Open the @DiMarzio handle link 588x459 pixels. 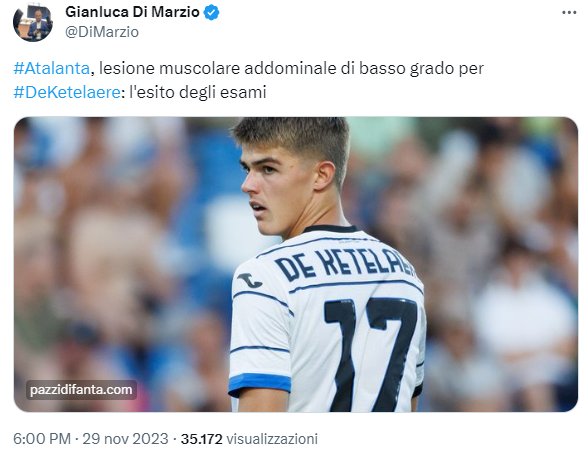click(102, 32)
